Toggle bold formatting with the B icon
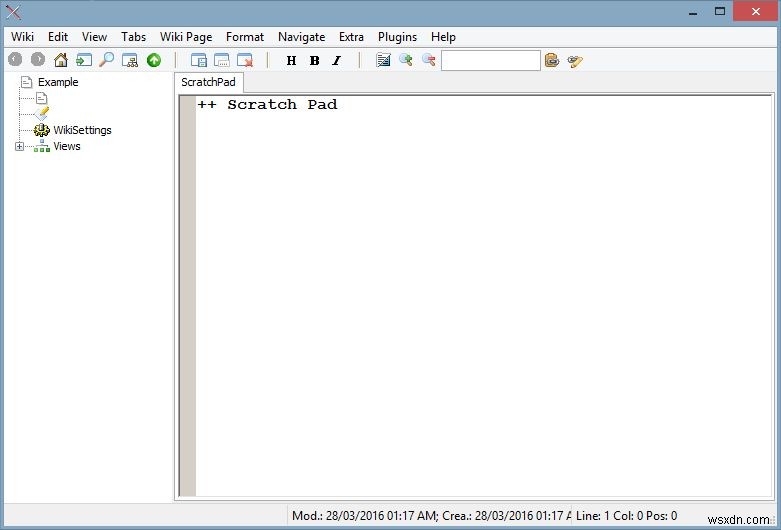The image size is (781, 530). coord(314,60)
